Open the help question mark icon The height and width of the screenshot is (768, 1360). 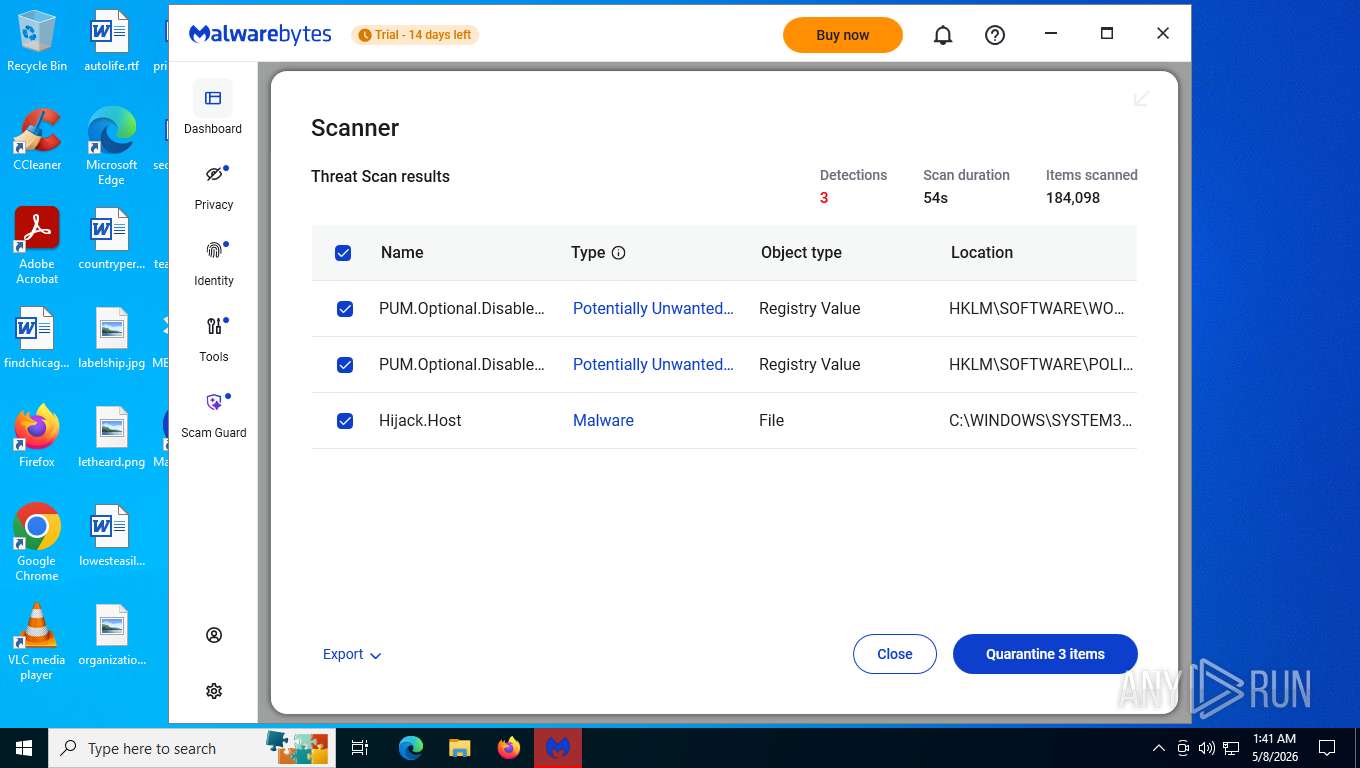pyautogui.click(x=995, y=35)
